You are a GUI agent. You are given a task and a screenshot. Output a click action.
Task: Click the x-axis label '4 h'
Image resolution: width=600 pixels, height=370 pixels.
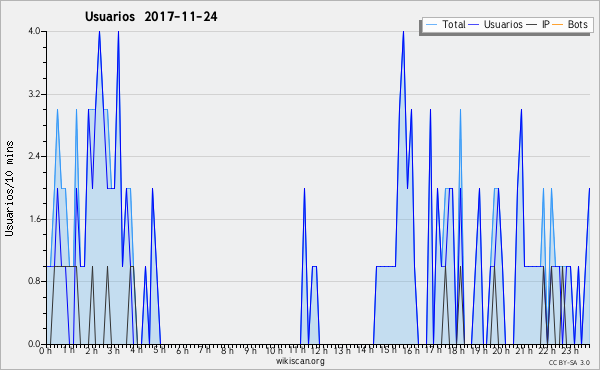pos(136,350)
